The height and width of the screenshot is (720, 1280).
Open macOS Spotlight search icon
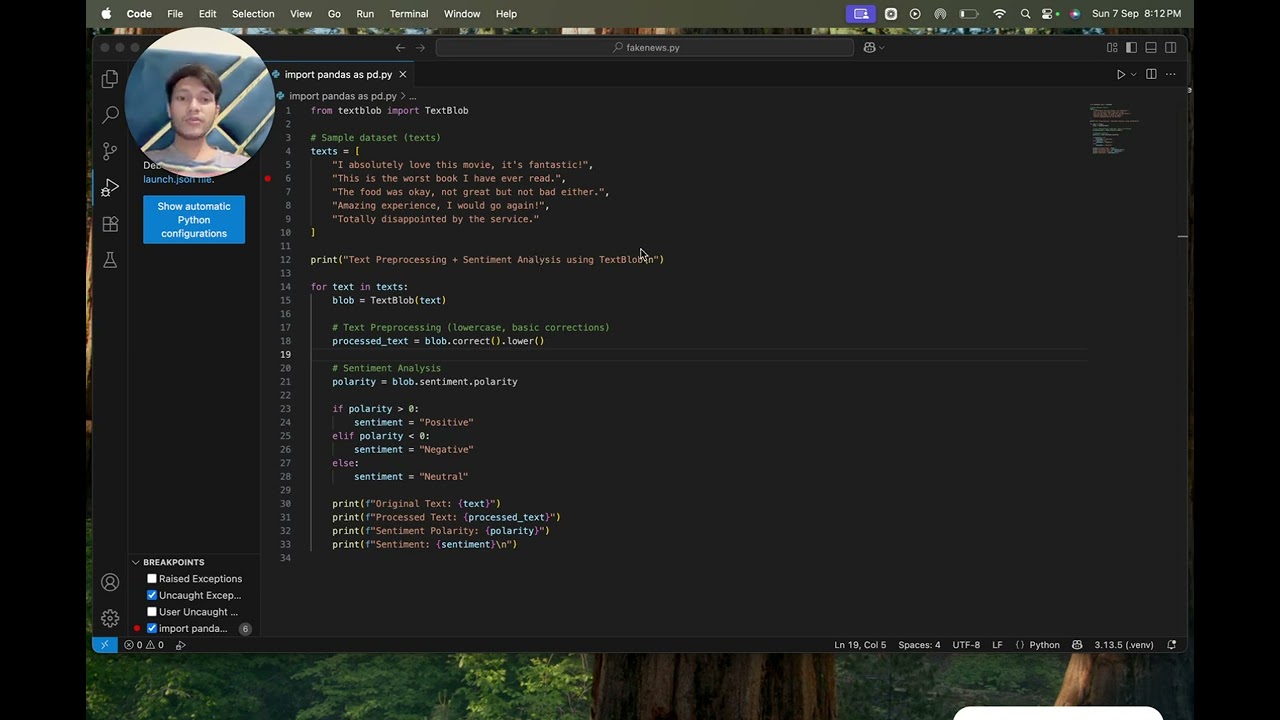pos(1025,14)
